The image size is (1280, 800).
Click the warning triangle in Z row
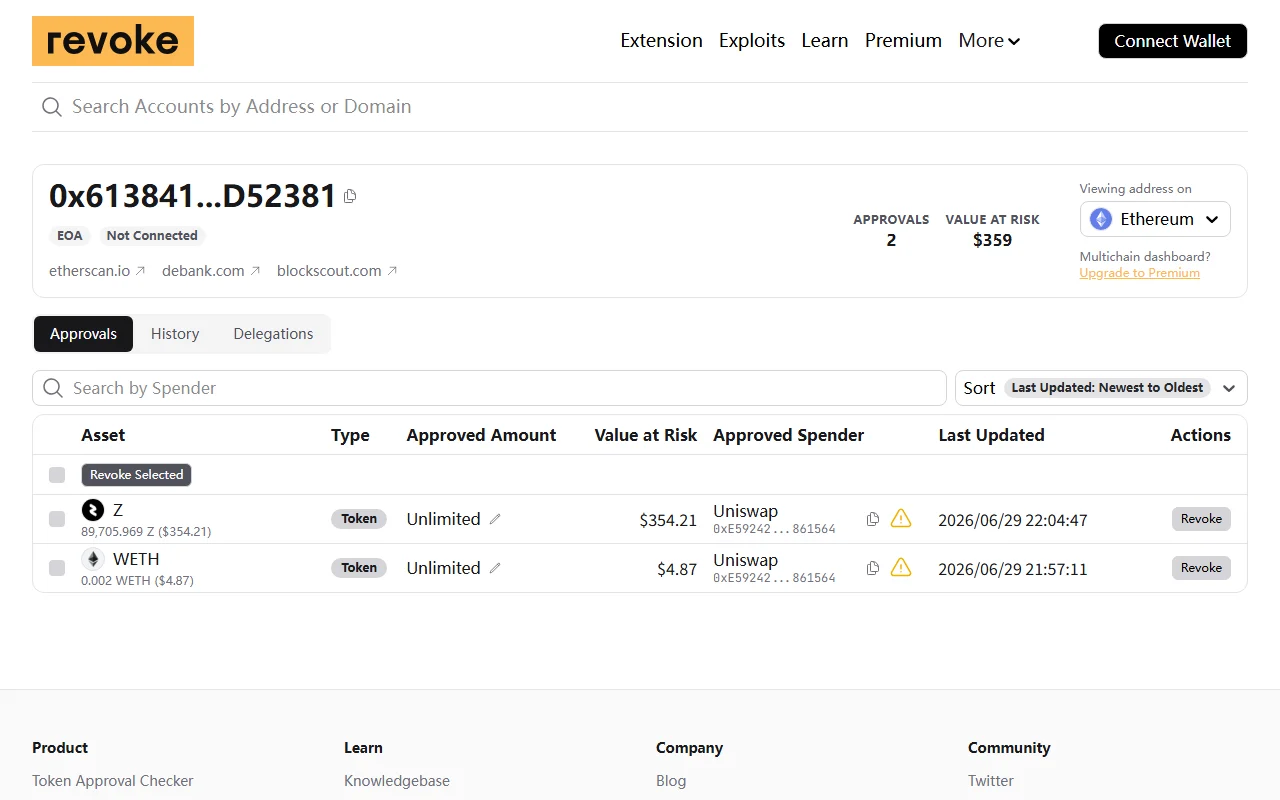(901, 518)
